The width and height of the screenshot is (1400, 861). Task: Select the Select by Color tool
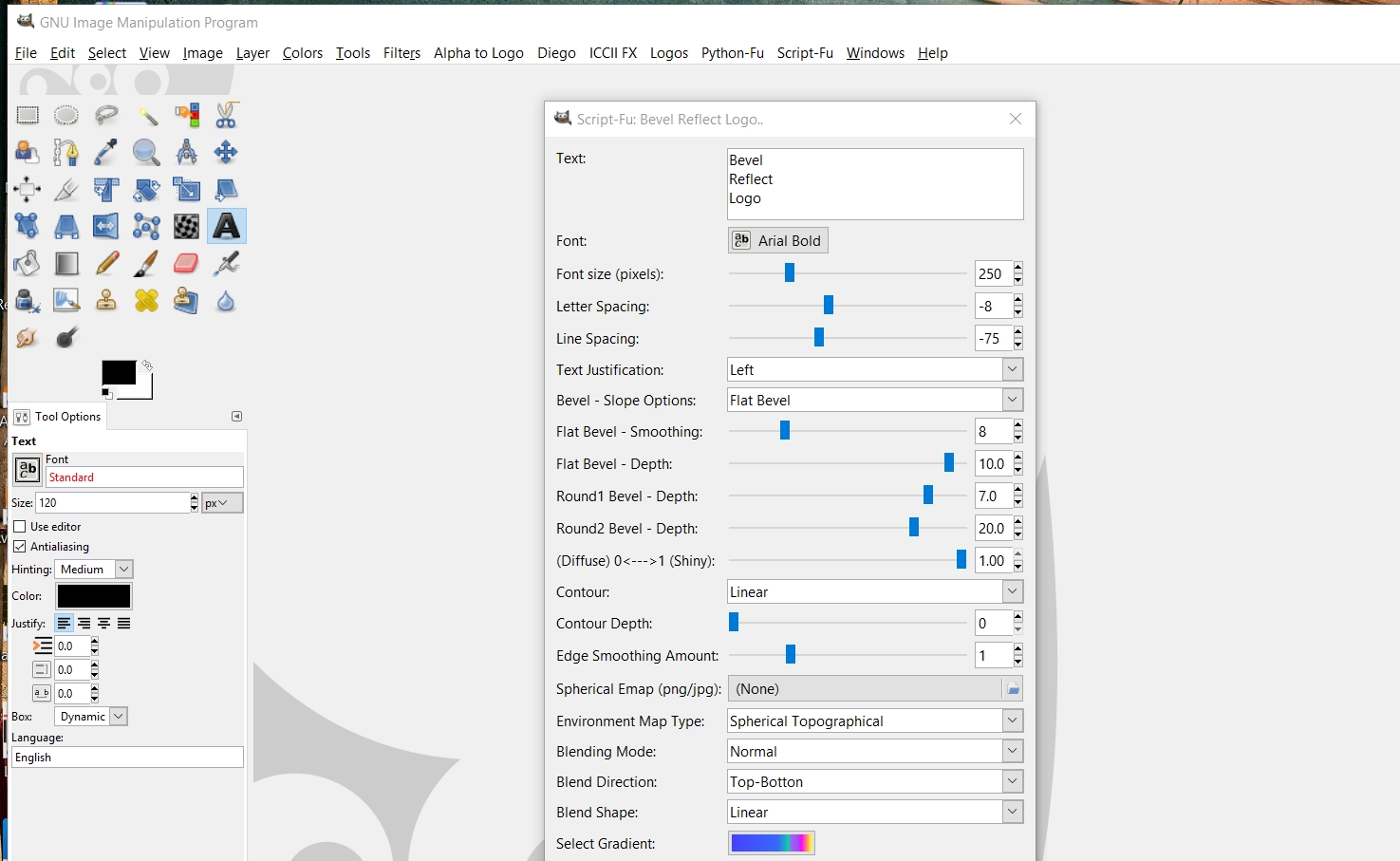pos(186,115)
